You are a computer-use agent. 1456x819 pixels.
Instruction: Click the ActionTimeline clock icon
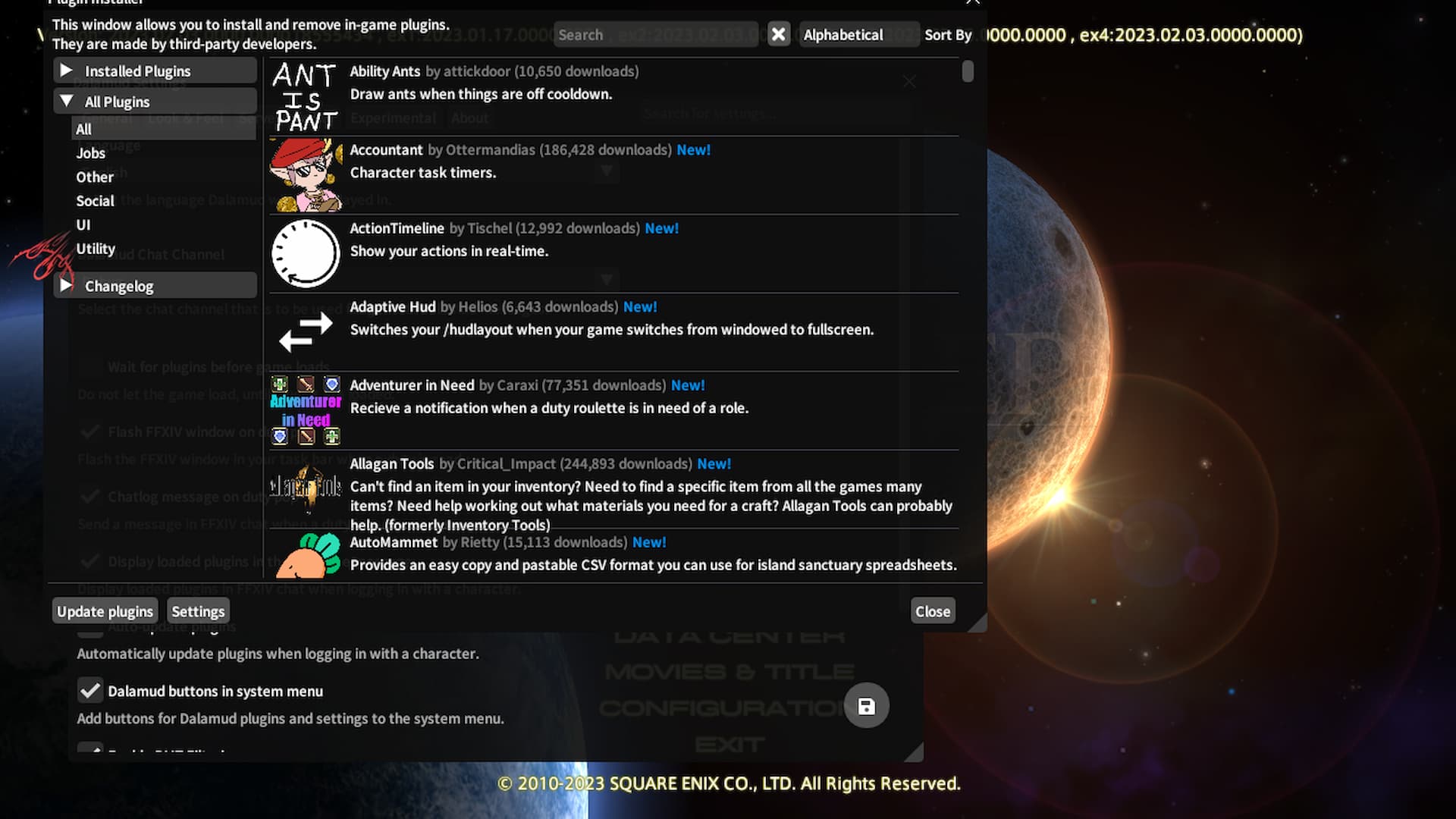[x=306, y=253]
